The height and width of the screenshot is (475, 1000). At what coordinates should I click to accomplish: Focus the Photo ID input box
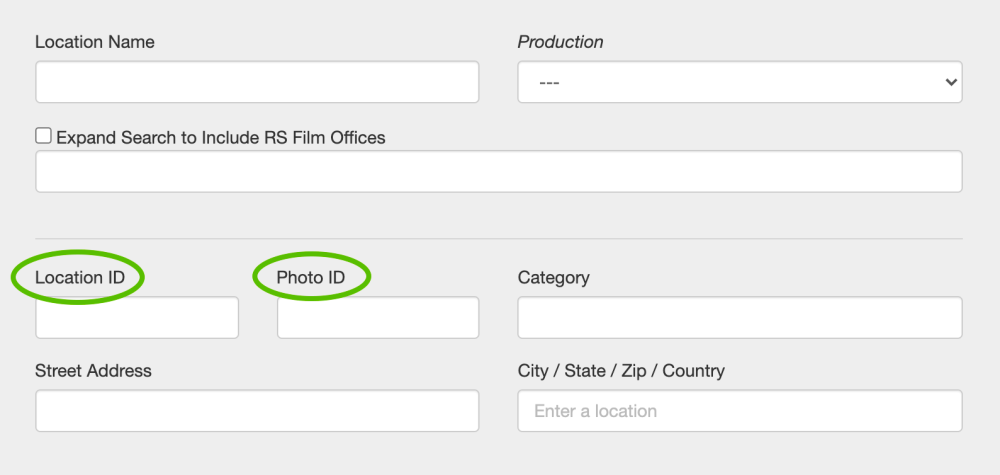point(378,318)
